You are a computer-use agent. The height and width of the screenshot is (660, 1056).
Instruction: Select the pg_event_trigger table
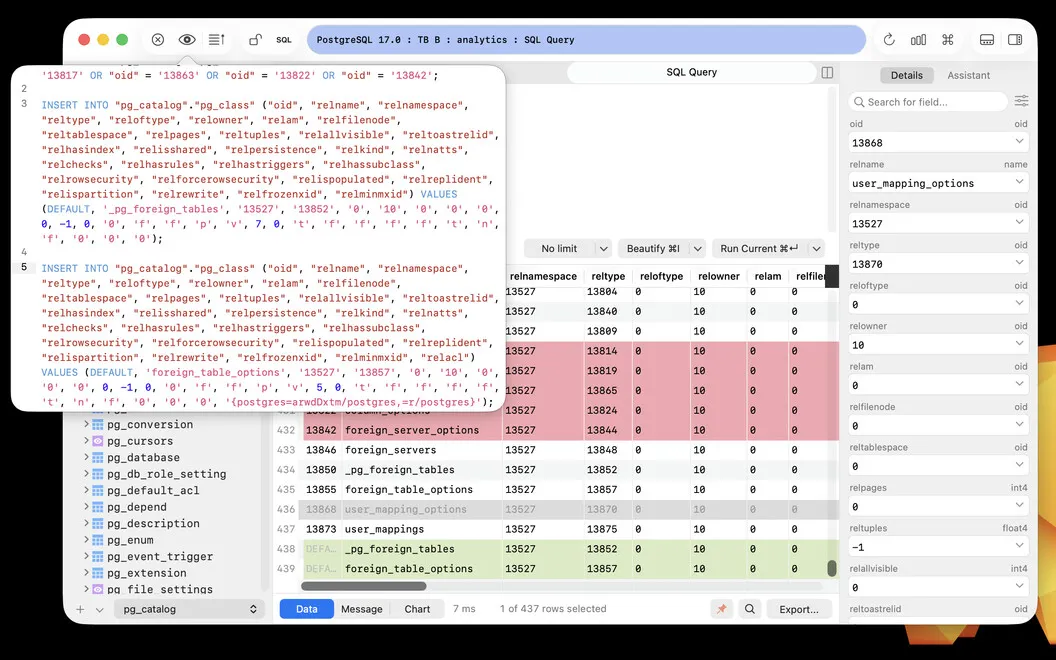pyautogui.click(x=160, y=556)
